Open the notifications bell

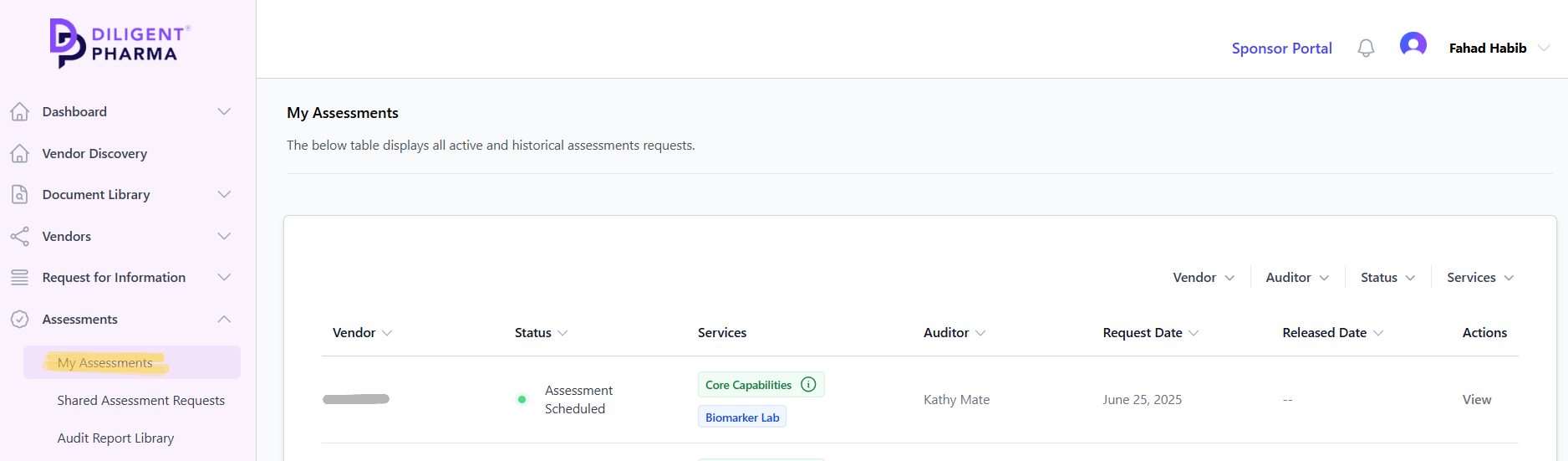(x=1366, y=49)
